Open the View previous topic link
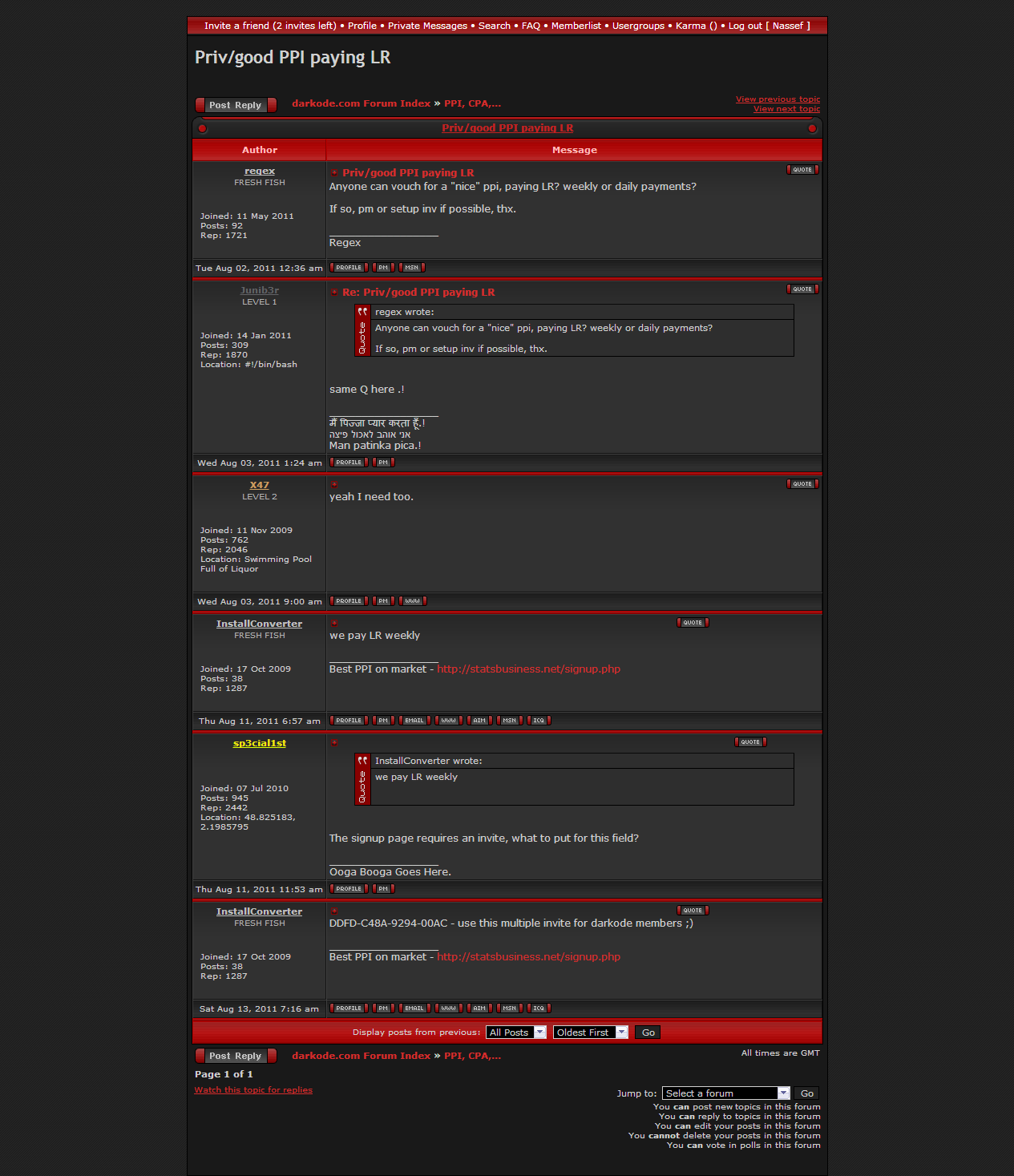Screen dimensions: 1014x1176 click(778, 99)
